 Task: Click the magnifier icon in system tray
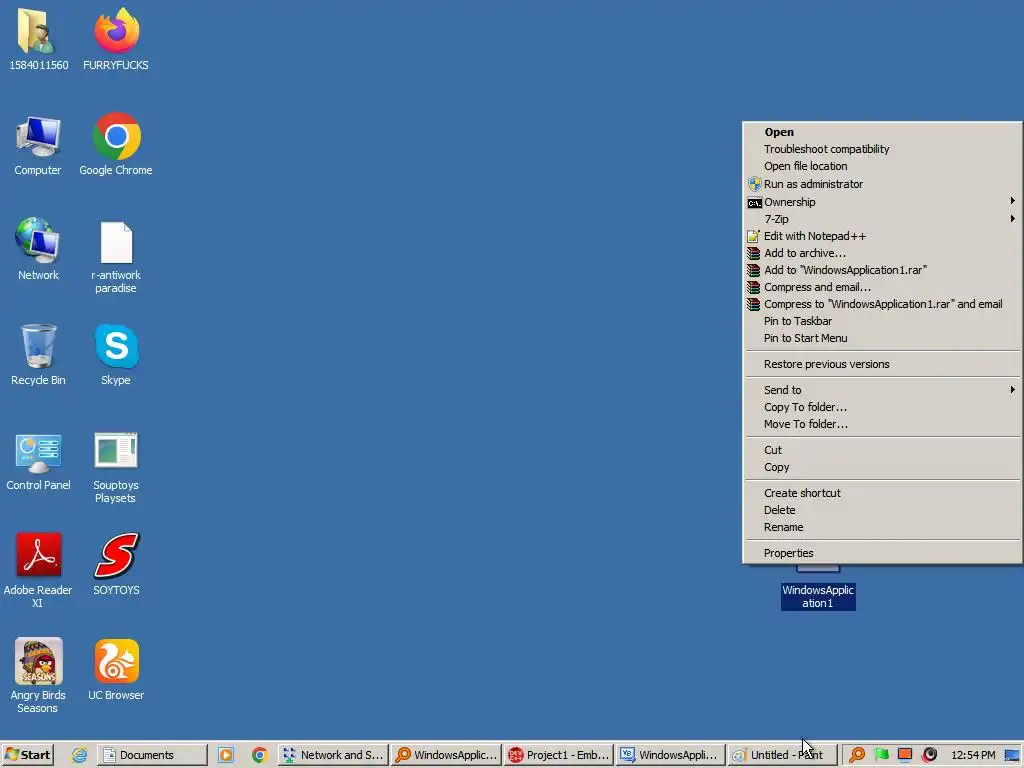(857, 755)
